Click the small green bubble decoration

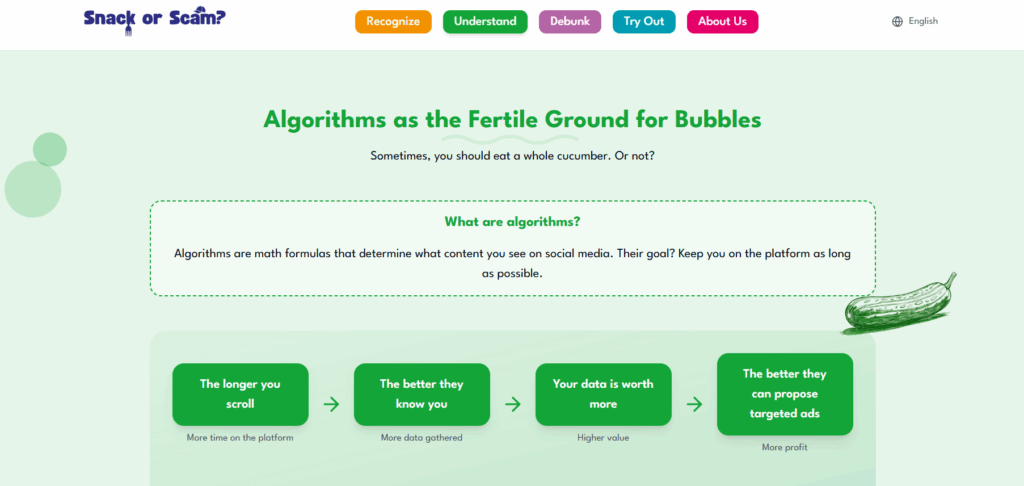point(50,149)
